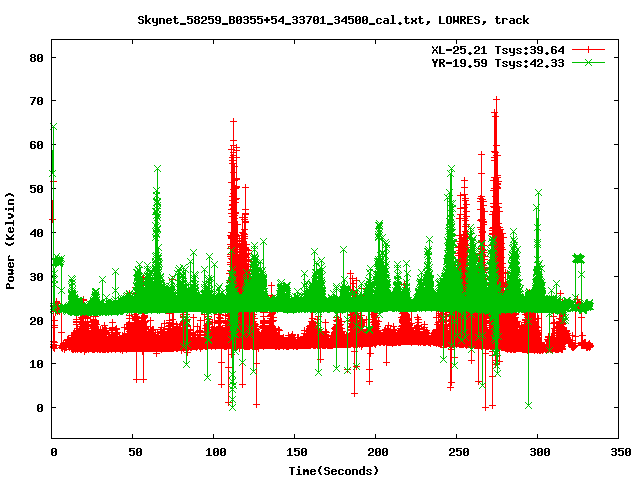This screenshot has width=640, height=480.
Task: Click the y-axis tick label 80
Action: (36, 58)
